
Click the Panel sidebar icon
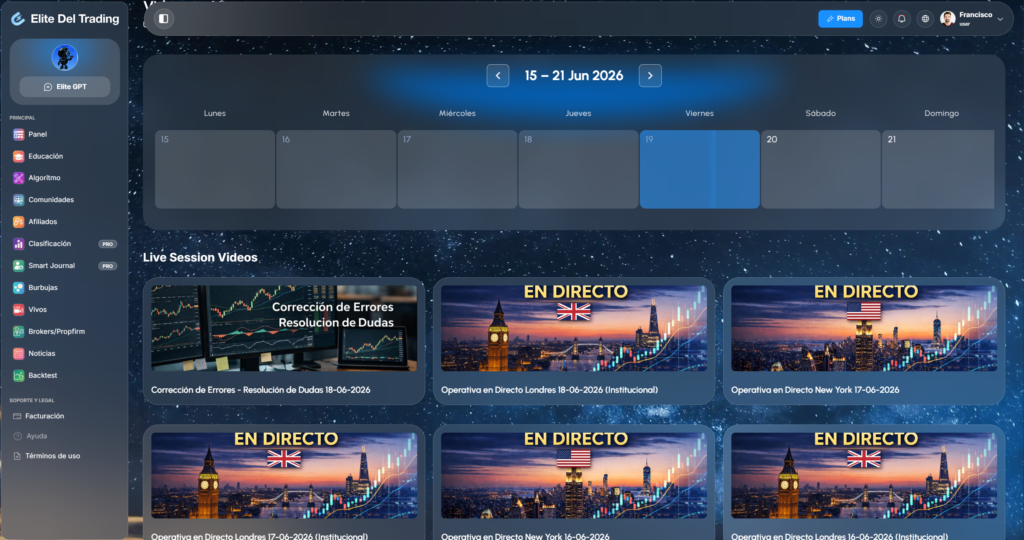pos(18,135)
